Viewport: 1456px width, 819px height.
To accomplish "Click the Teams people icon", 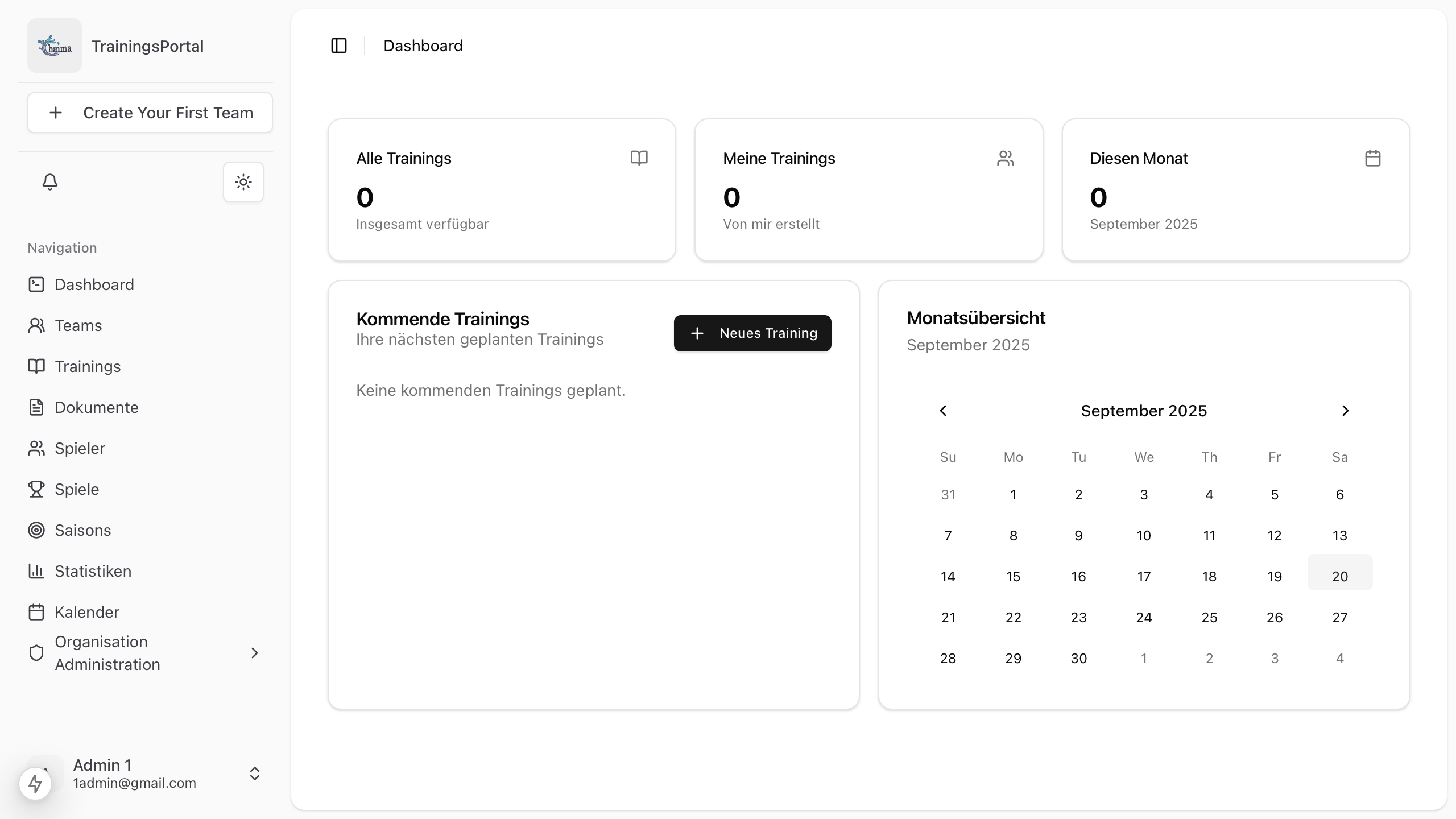I will tap(36, 325).
